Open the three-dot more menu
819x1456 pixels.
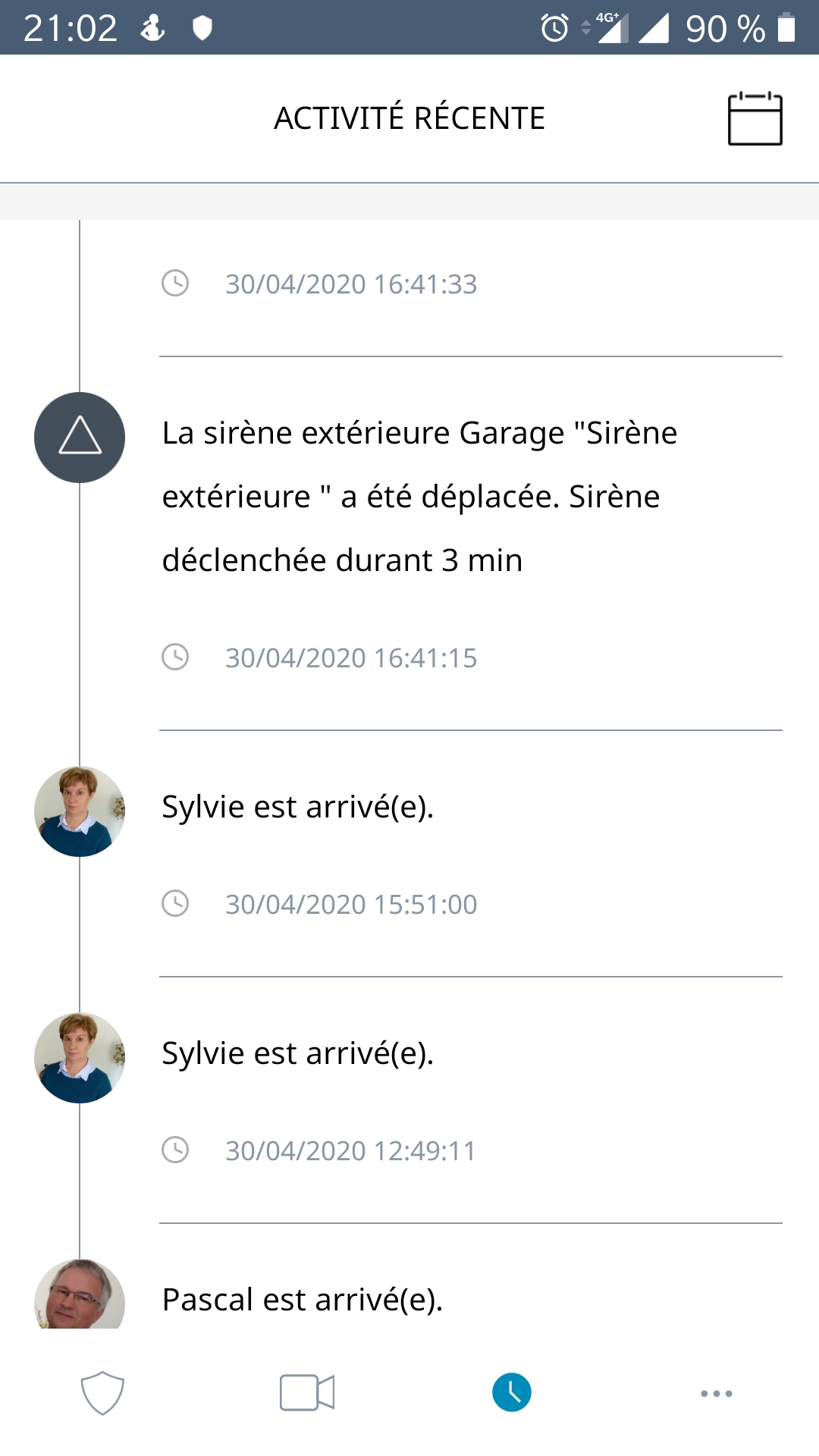pyautogui.click(x=717, y=1393)
